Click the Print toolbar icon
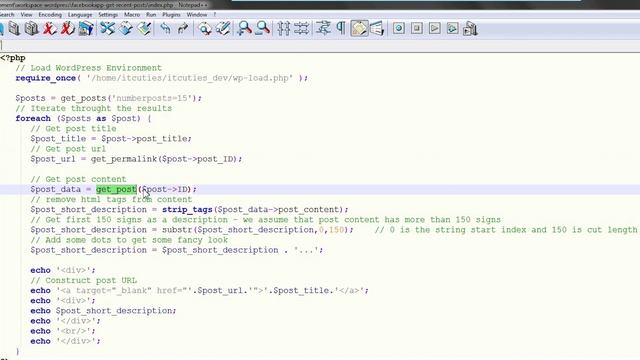This screenshot has height=360, width=640. tap(86, 29)
